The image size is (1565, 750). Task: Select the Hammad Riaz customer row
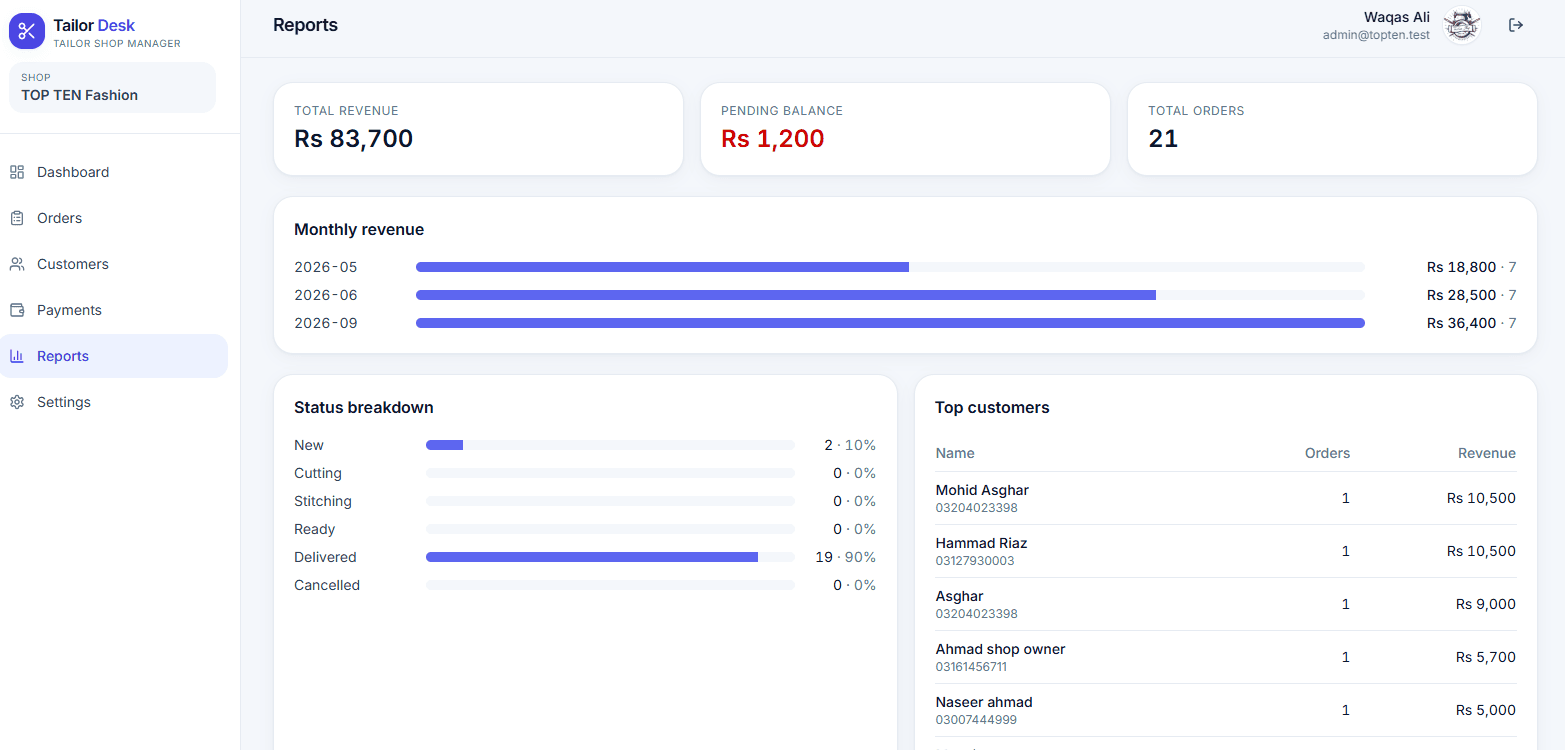tap(1225, 551)
